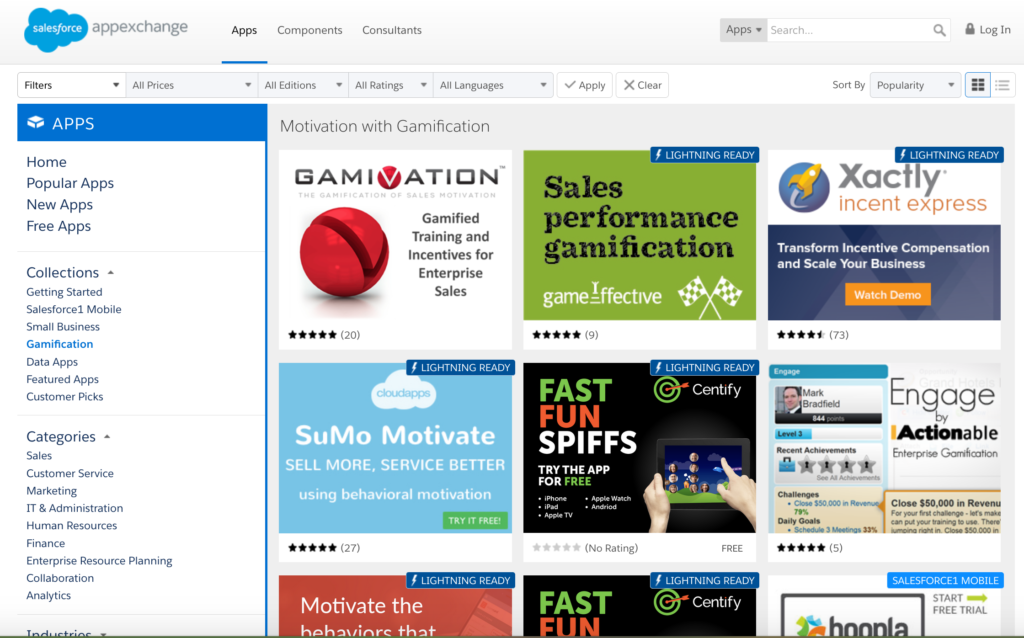Switch to grid view layout
This screenshot has width=1024, height=638.
coord(978,85)
